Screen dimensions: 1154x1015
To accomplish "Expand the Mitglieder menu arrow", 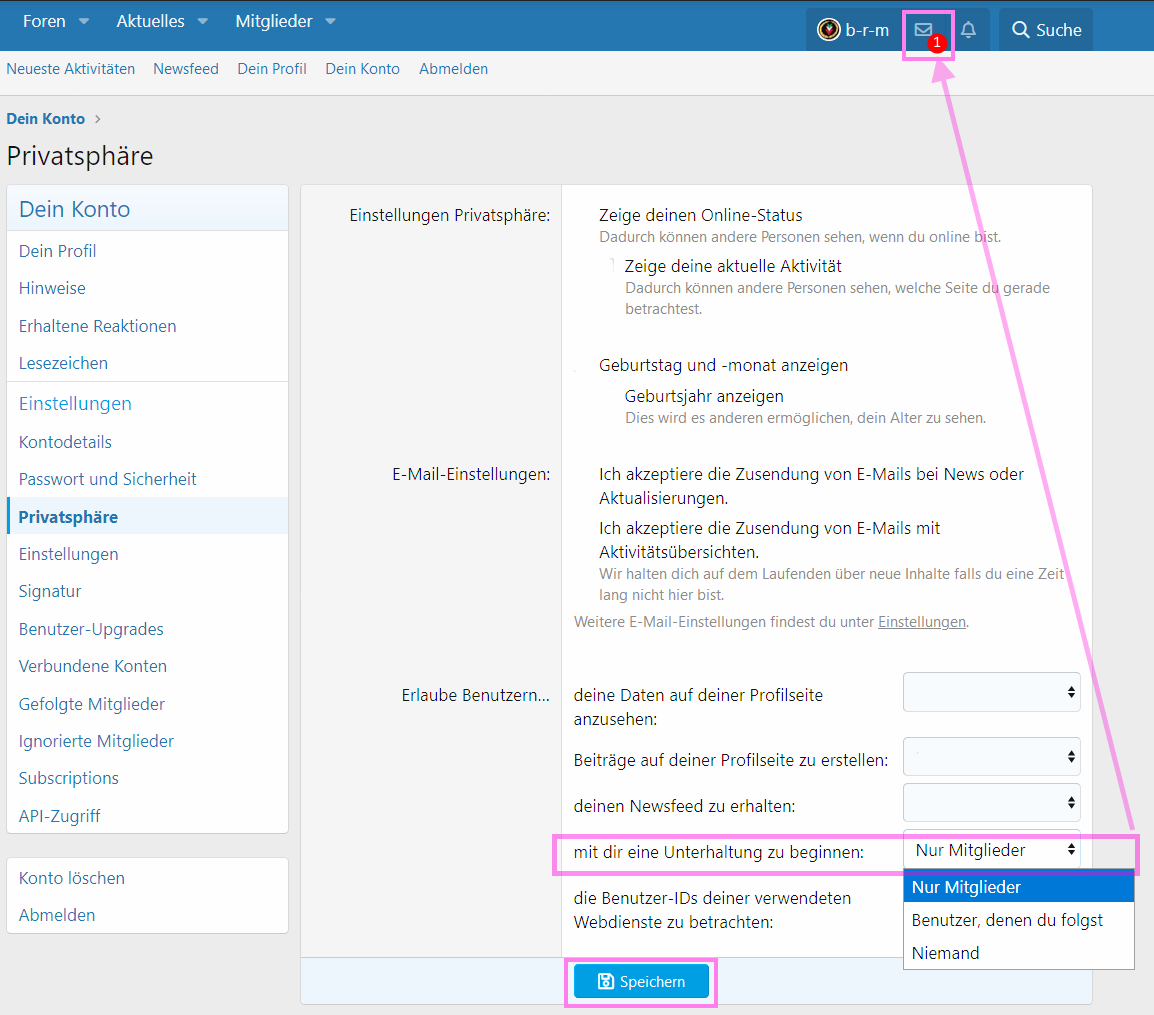I will [330, 22].
